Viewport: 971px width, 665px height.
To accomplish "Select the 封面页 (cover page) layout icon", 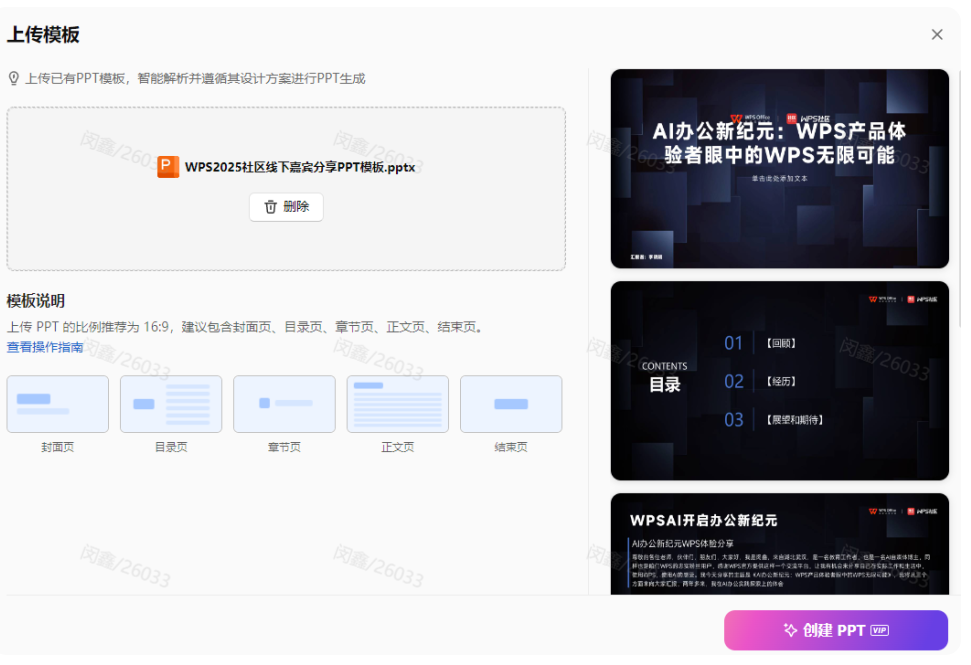I will tap(57, 404).
